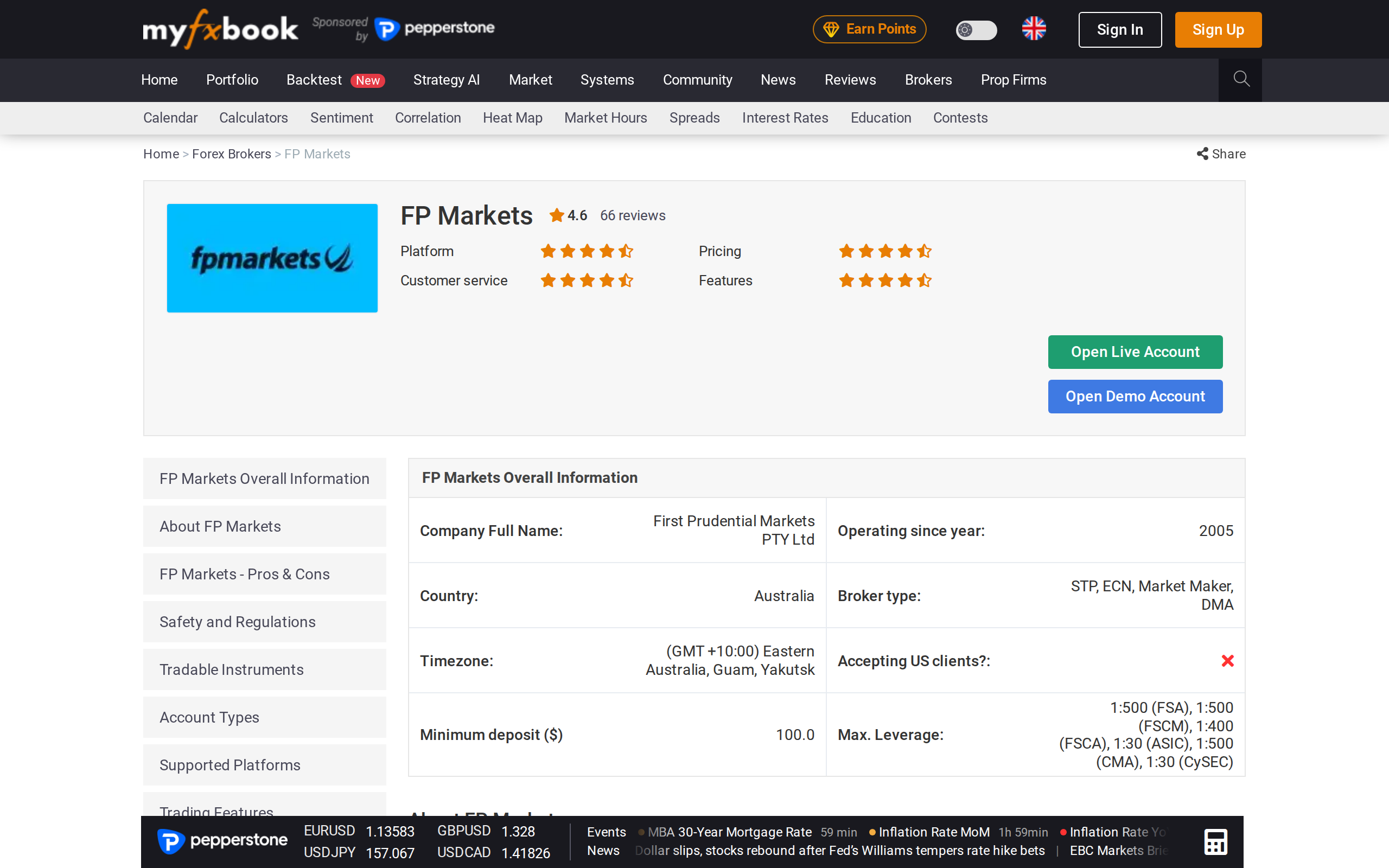Click the Features star rating
Image resolution: width=1389 pixels, height=868 pixels.
pos(885,280)
